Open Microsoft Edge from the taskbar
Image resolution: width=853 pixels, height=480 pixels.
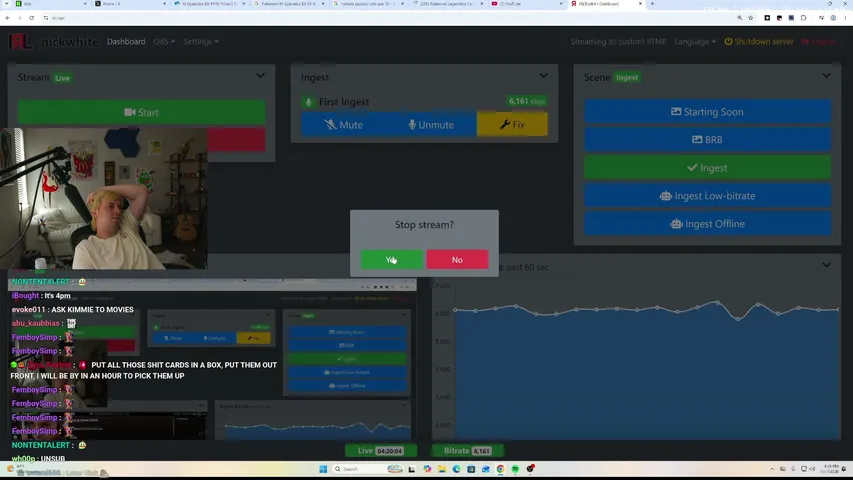(x=456, y=469)
